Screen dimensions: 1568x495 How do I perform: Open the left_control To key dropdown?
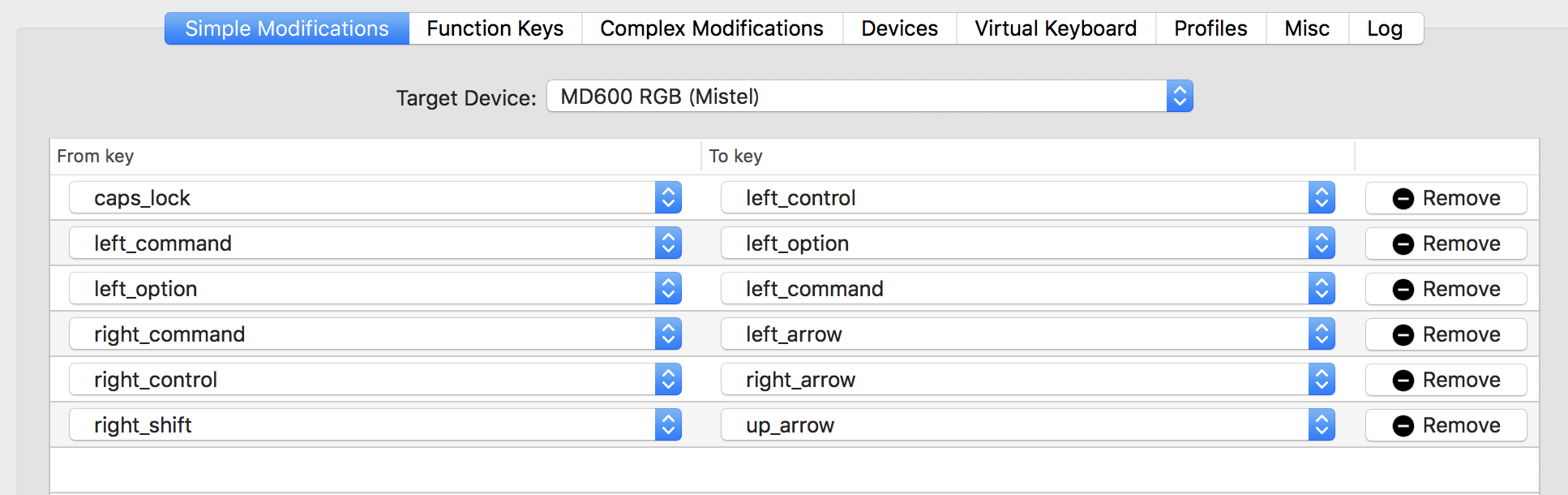point(1028,198)
